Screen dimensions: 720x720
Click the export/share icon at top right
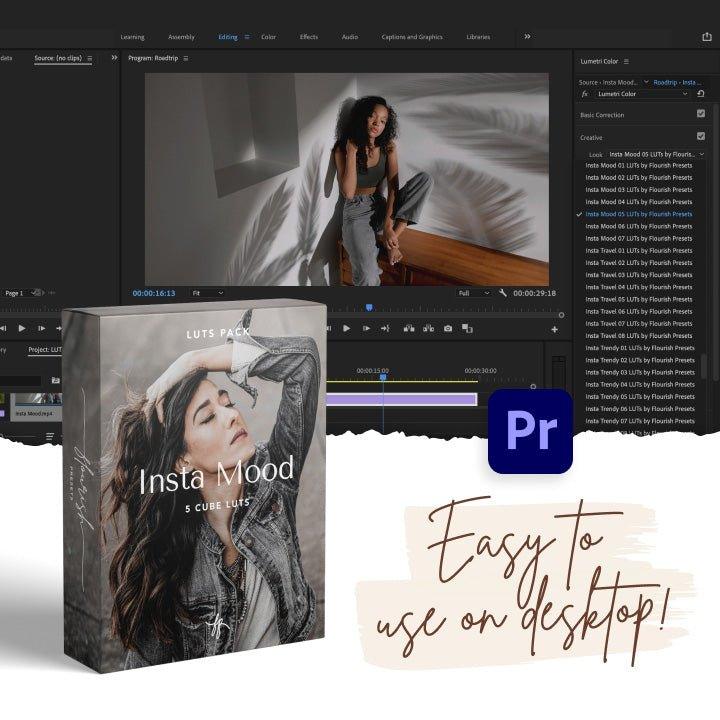(707, 37)
